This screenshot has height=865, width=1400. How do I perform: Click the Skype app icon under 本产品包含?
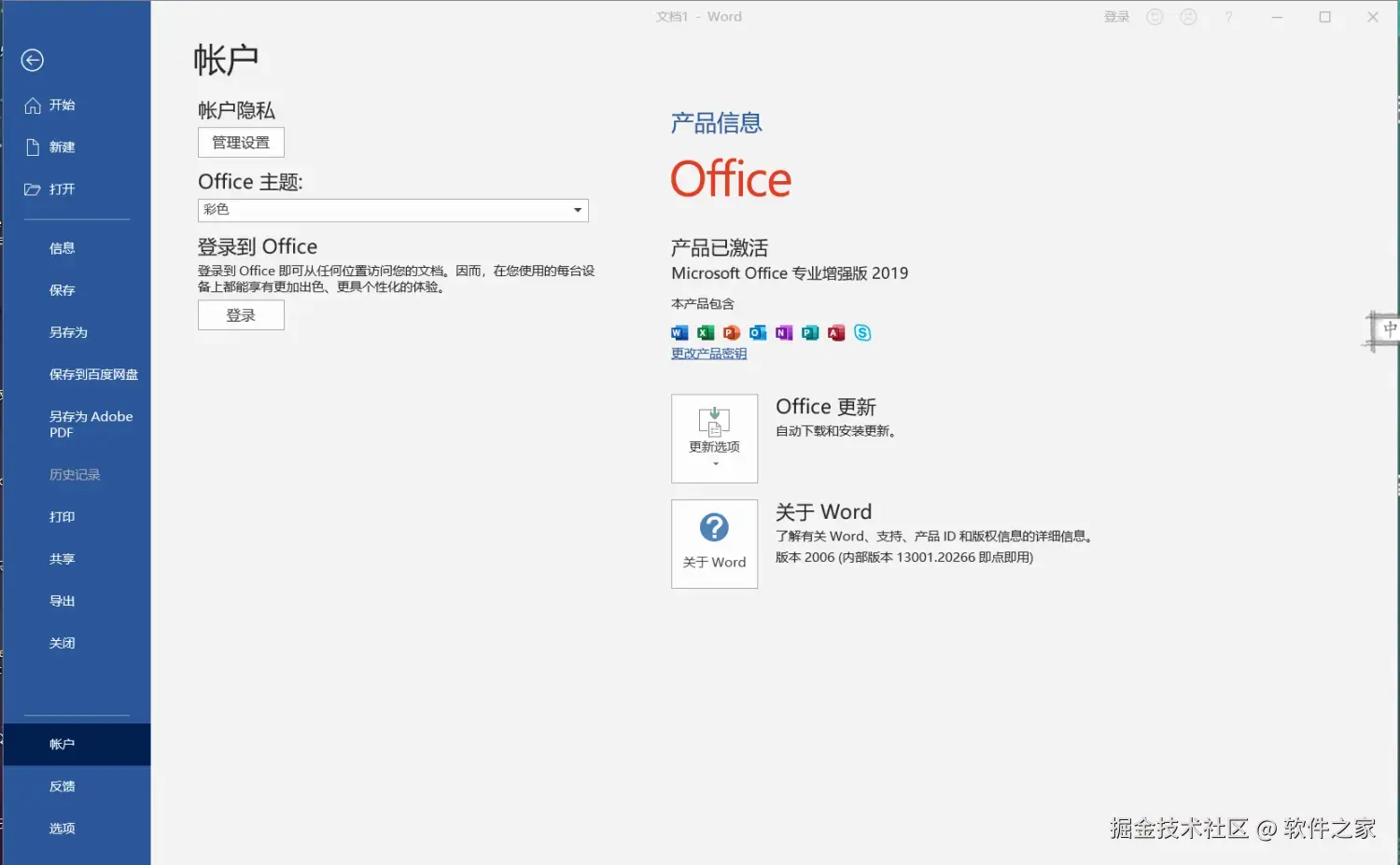pyautogui.click(x=862, y=333)
